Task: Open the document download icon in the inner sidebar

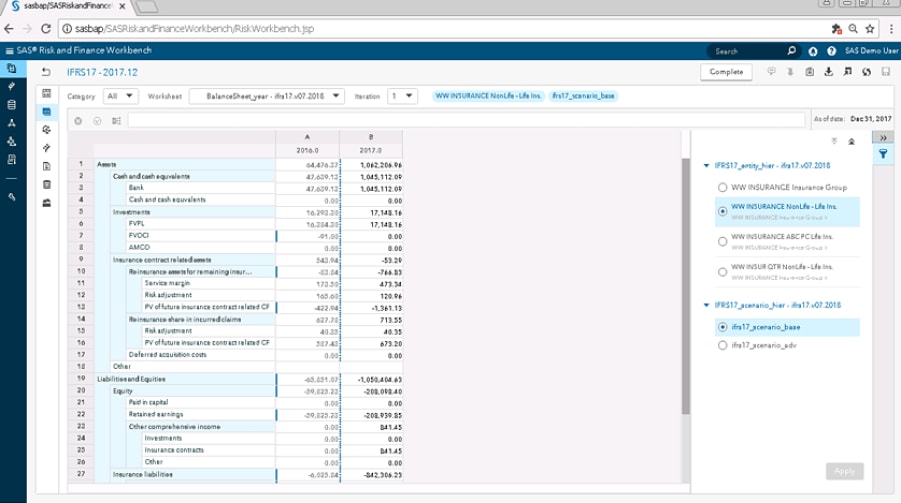Action: coord(47,167)
